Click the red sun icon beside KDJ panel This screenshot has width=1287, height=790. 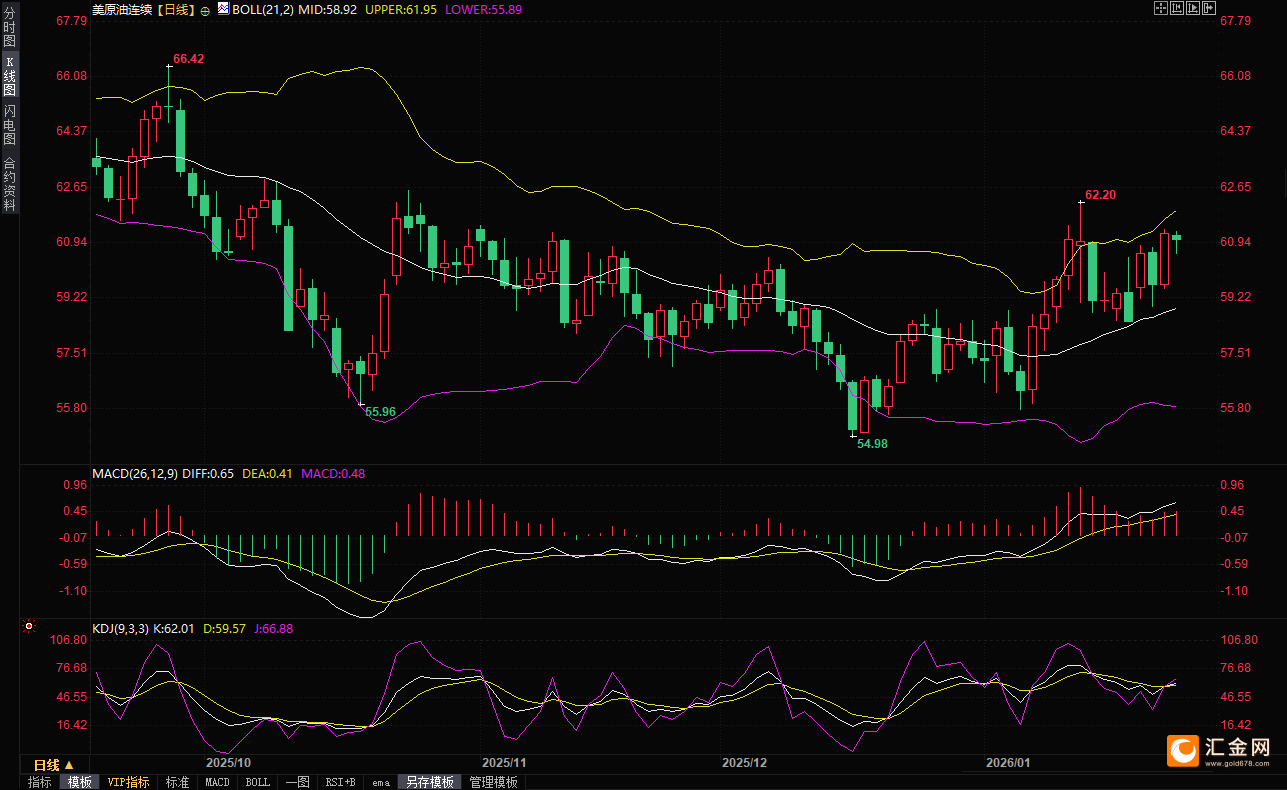[x=29, y=627]
